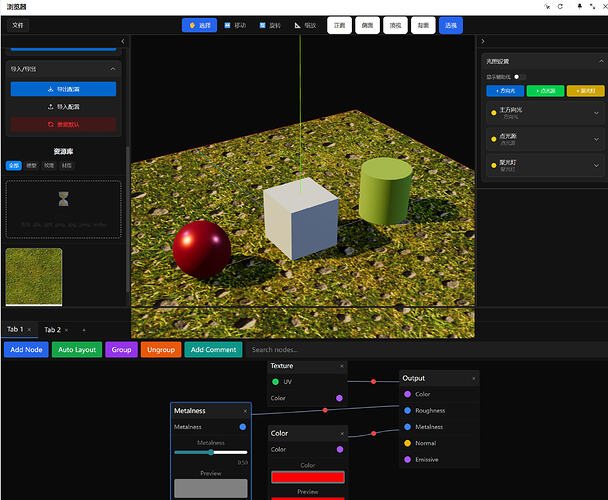The height and width of the screenshot is (500, 608).
Task: Click the Add Node button
Action: coord(26,349)
